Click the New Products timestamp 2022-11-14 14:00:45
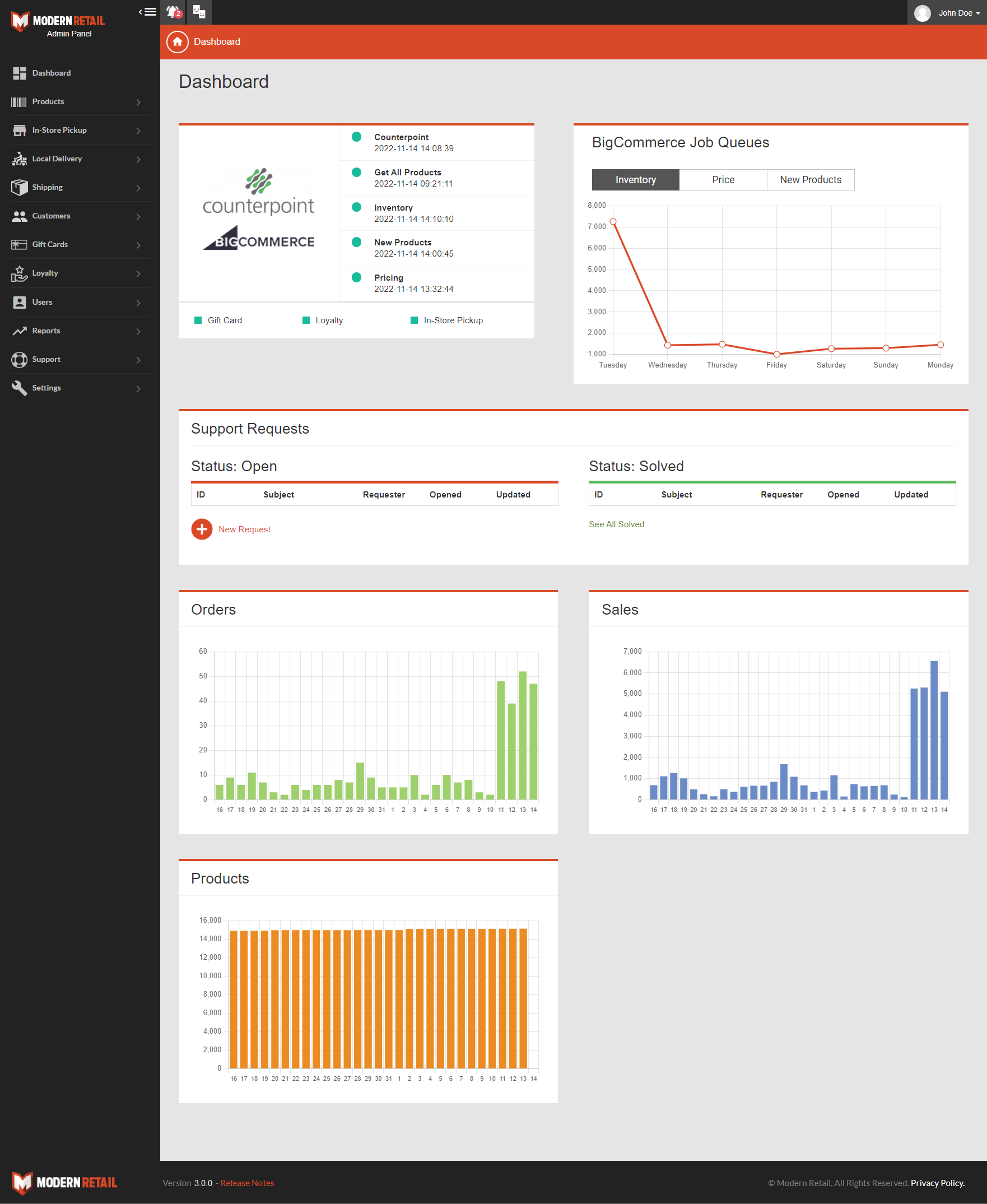987x1204 pixels. 413,254
